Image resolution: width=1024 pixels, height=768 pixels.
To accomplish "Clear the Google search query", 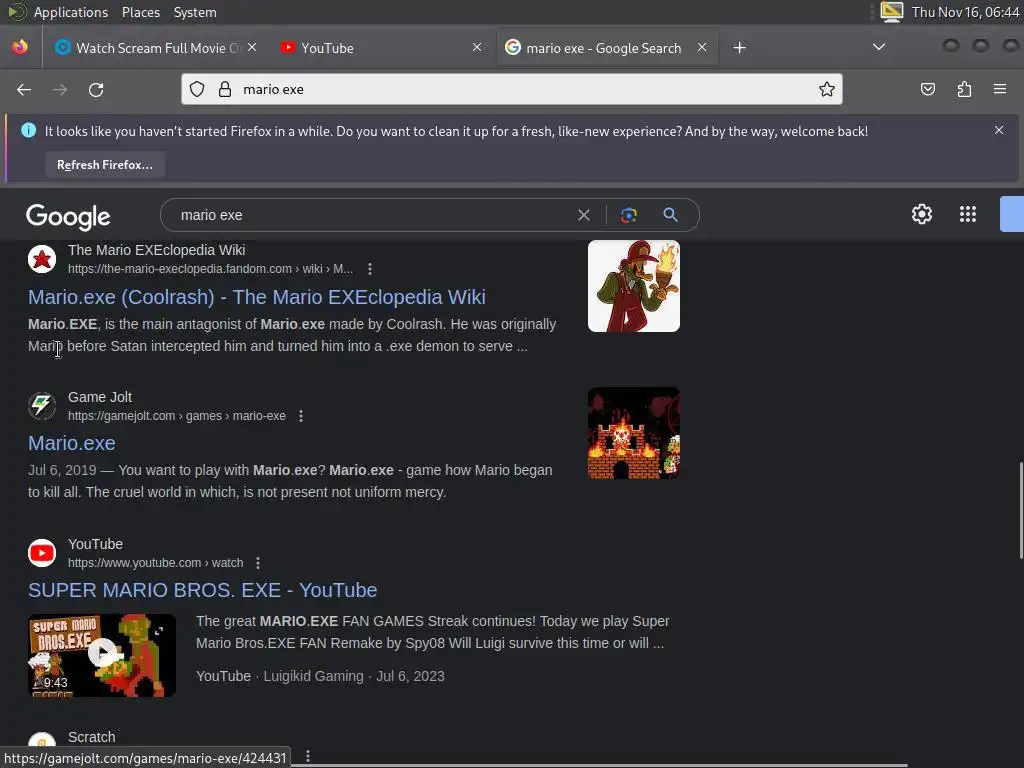I will [584, 215].
